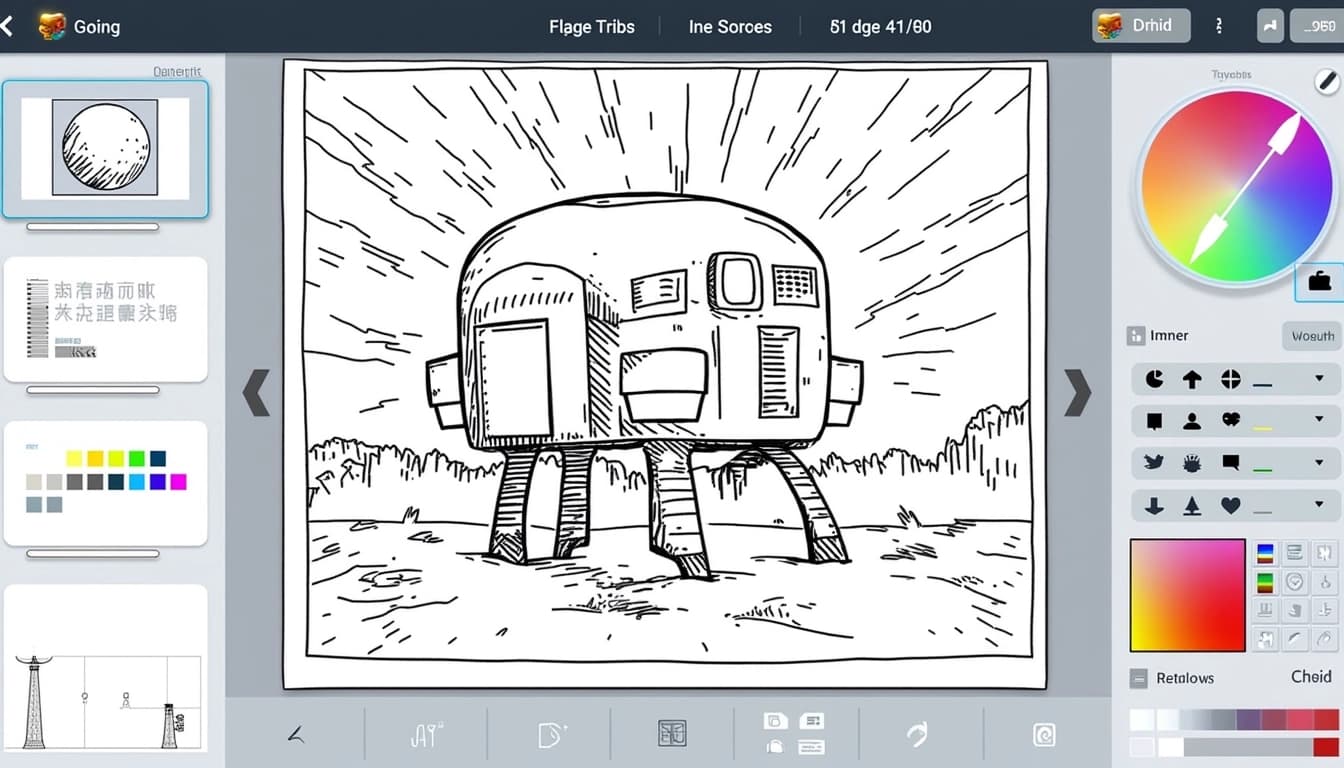Image resolution: width=1344 pixels, height=768 pixels.
Task: Expand the first shape row dropdown arrow
Action: coord(1319,379)
